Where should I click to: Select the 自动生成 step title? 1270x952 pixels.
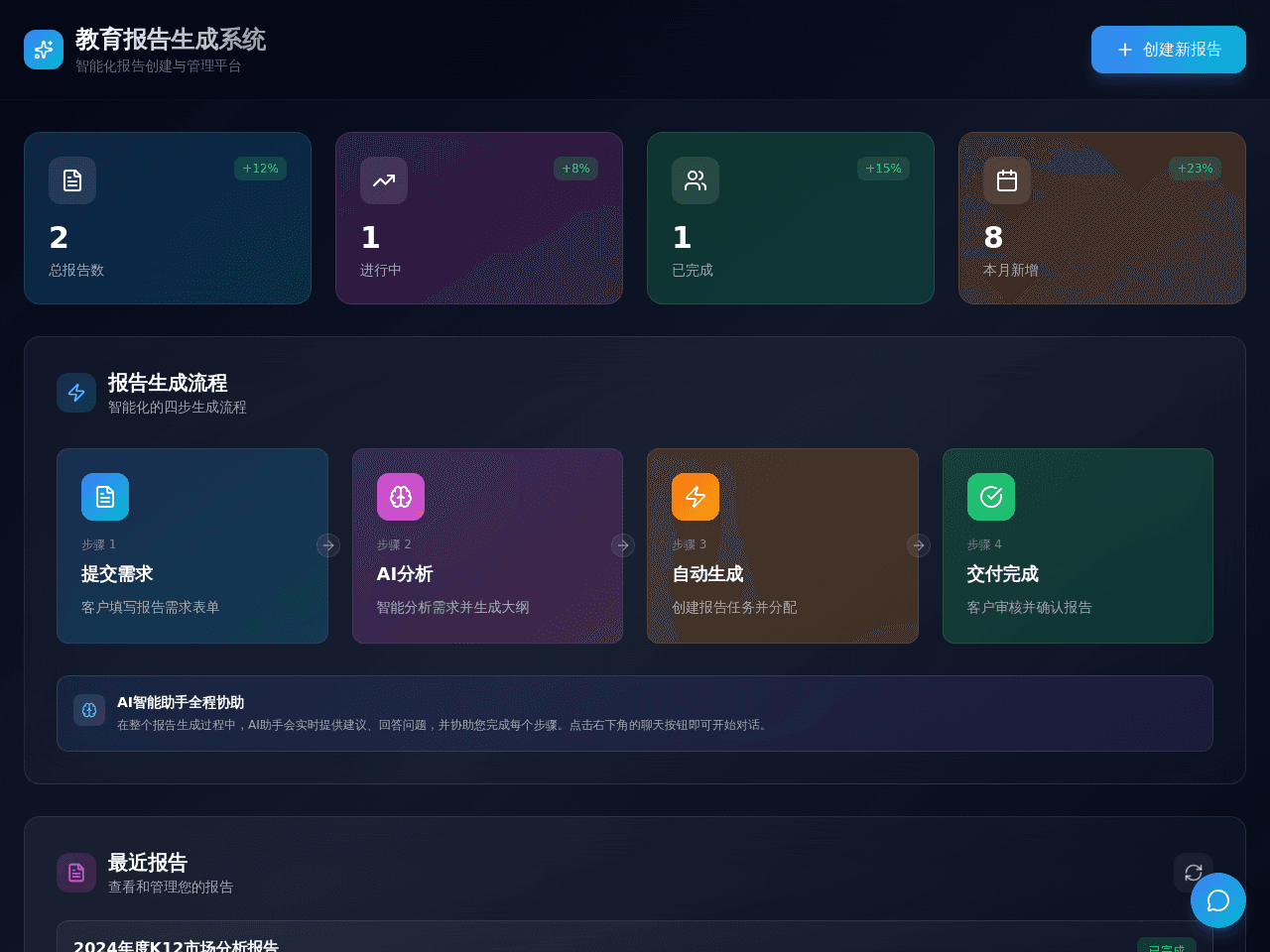(x=707, y=574)
